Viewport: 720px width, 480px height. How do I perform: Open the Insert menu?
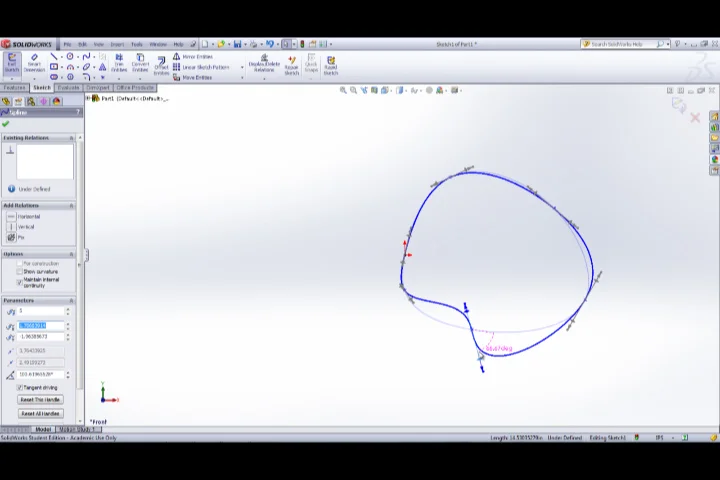click(117, 45)
